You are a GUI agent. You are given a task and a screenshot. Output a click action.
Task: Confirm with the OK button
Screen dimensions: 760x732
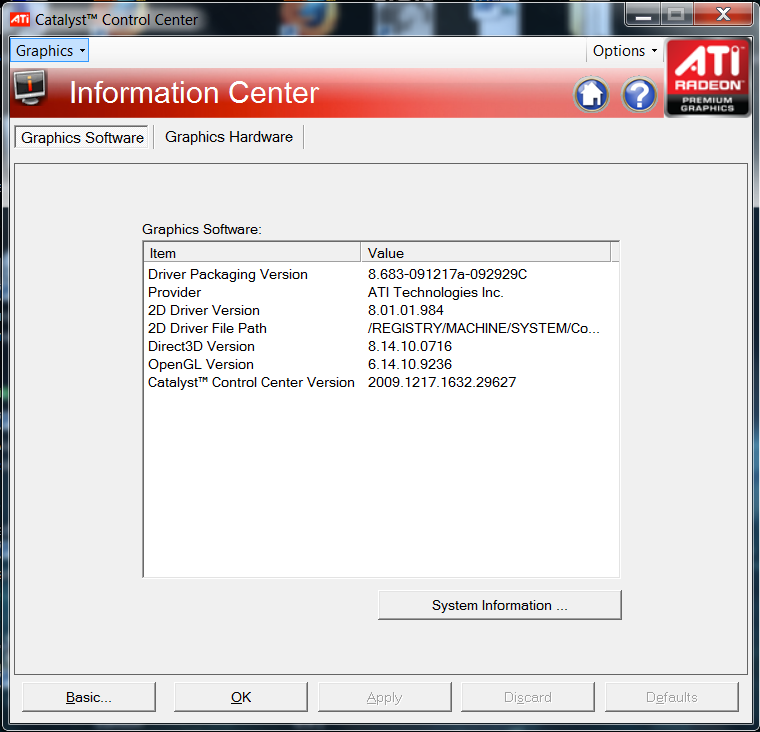241,697
